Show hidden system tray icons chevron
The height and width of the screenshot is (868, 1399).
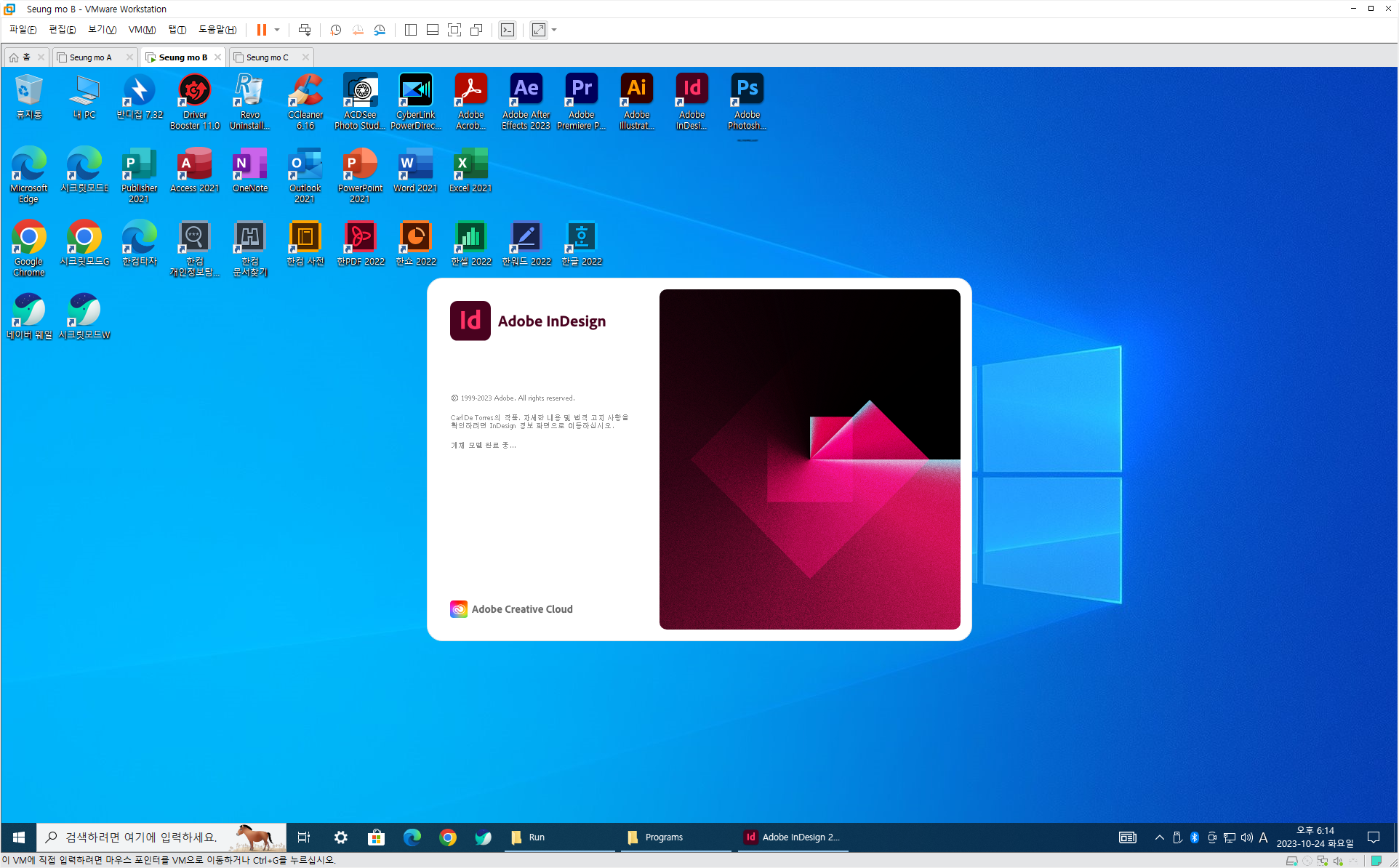(x=1159, y=837)
